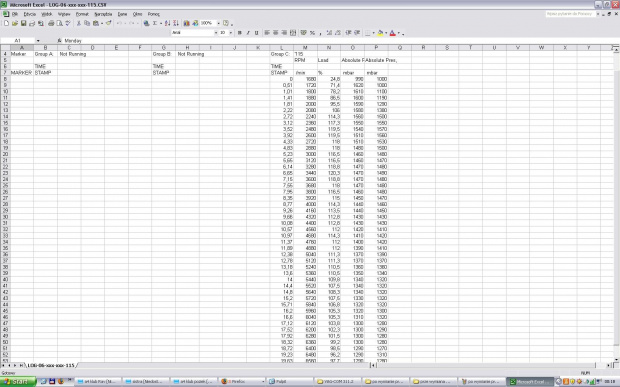Open the font color red A dropdown
This screenshot has width=620, height=387.
click(399, 33)
